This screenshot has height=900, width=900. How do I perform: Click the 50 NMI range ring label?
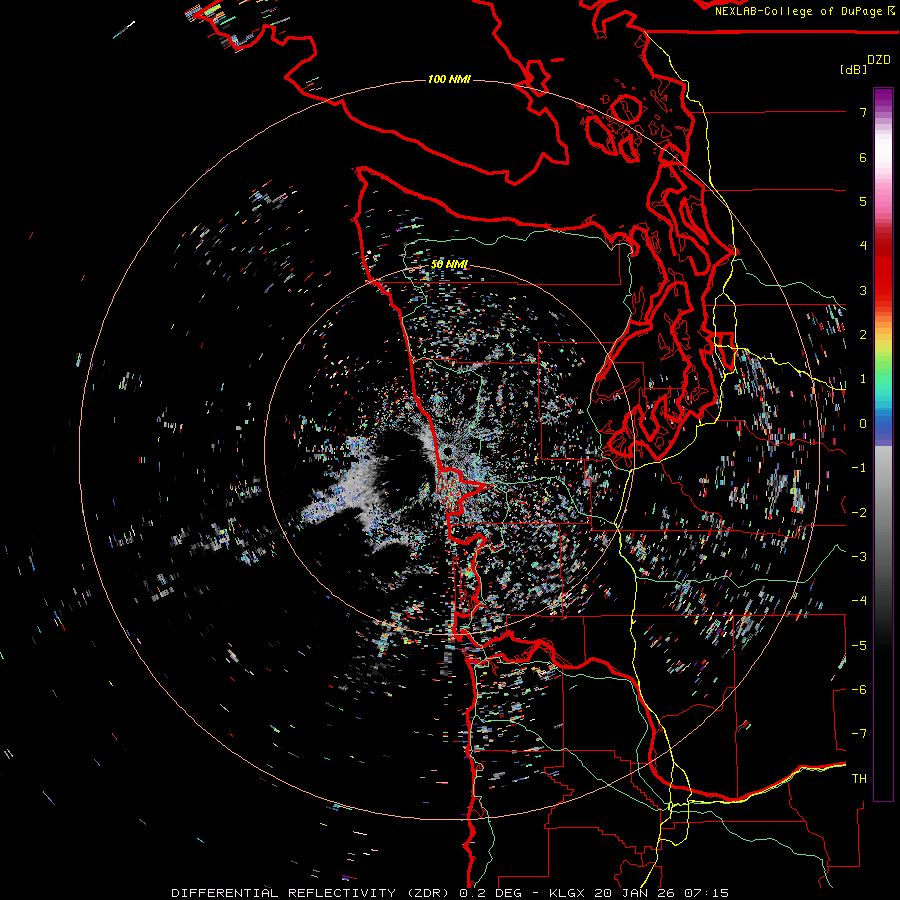coord(449,264)
